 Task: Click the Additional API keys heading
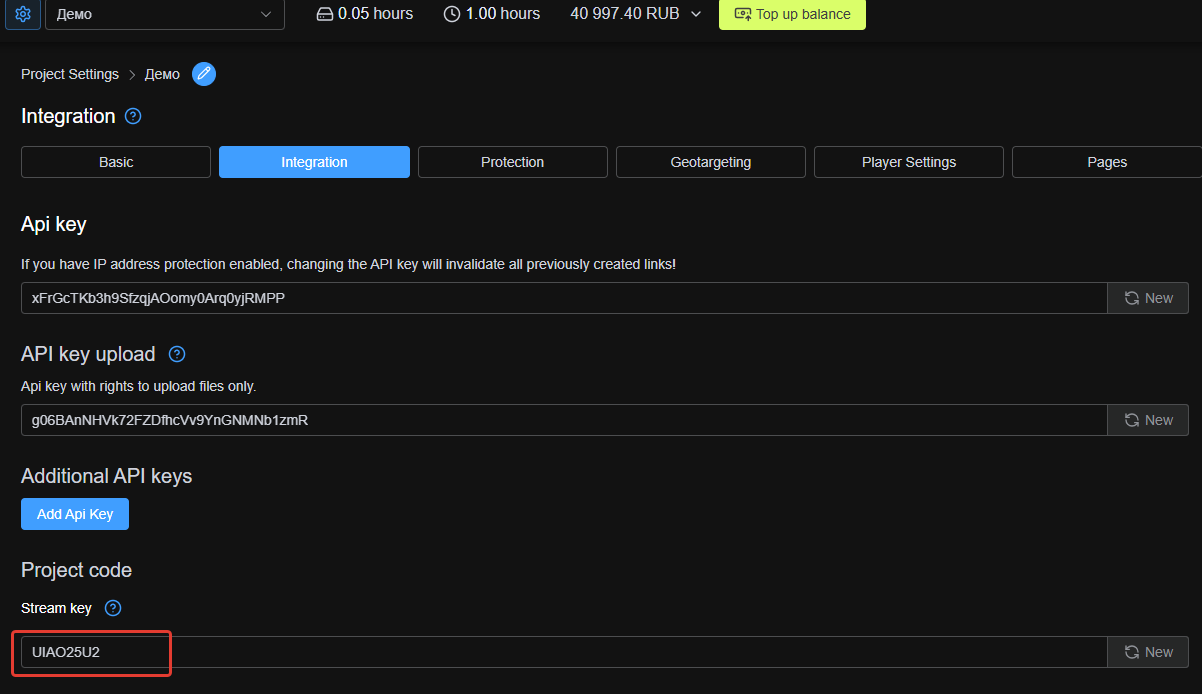point(106,476)
